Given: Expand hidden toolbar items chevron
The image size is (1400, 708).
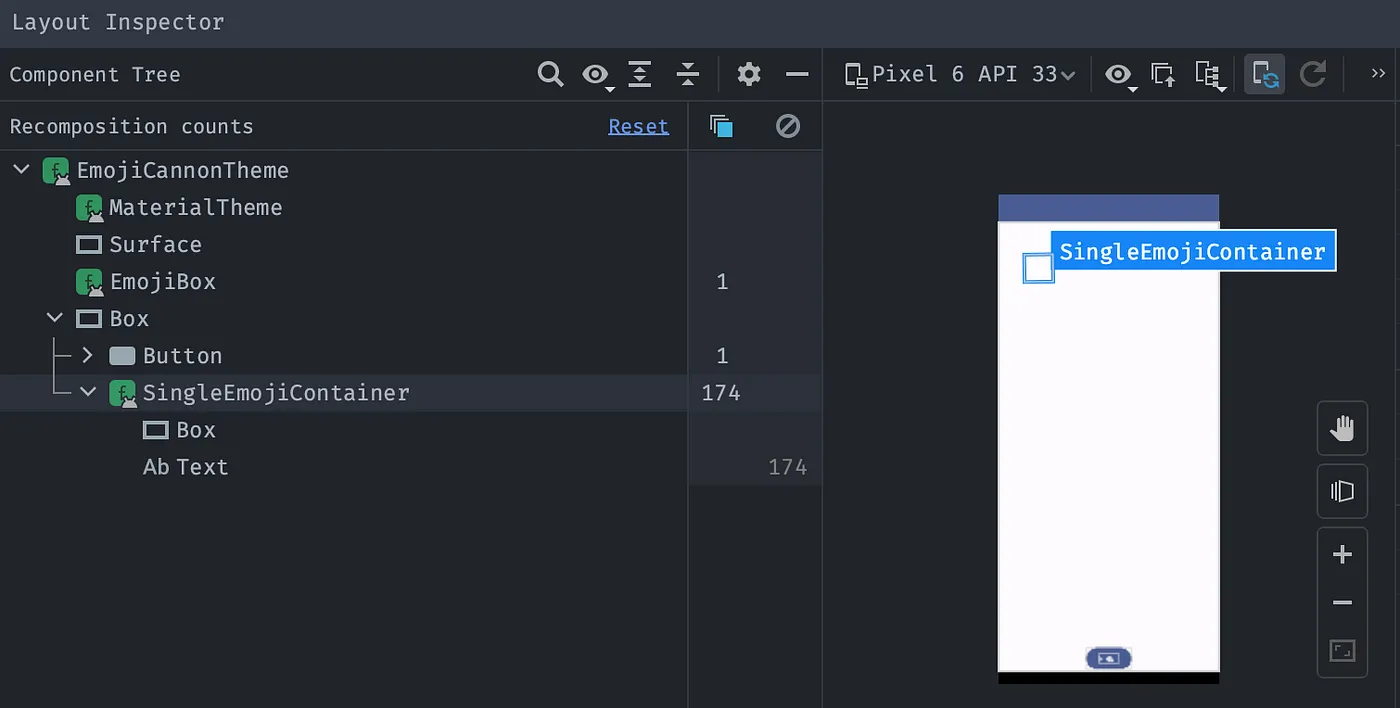Looking at the screenshot, I should (1378, 74).
